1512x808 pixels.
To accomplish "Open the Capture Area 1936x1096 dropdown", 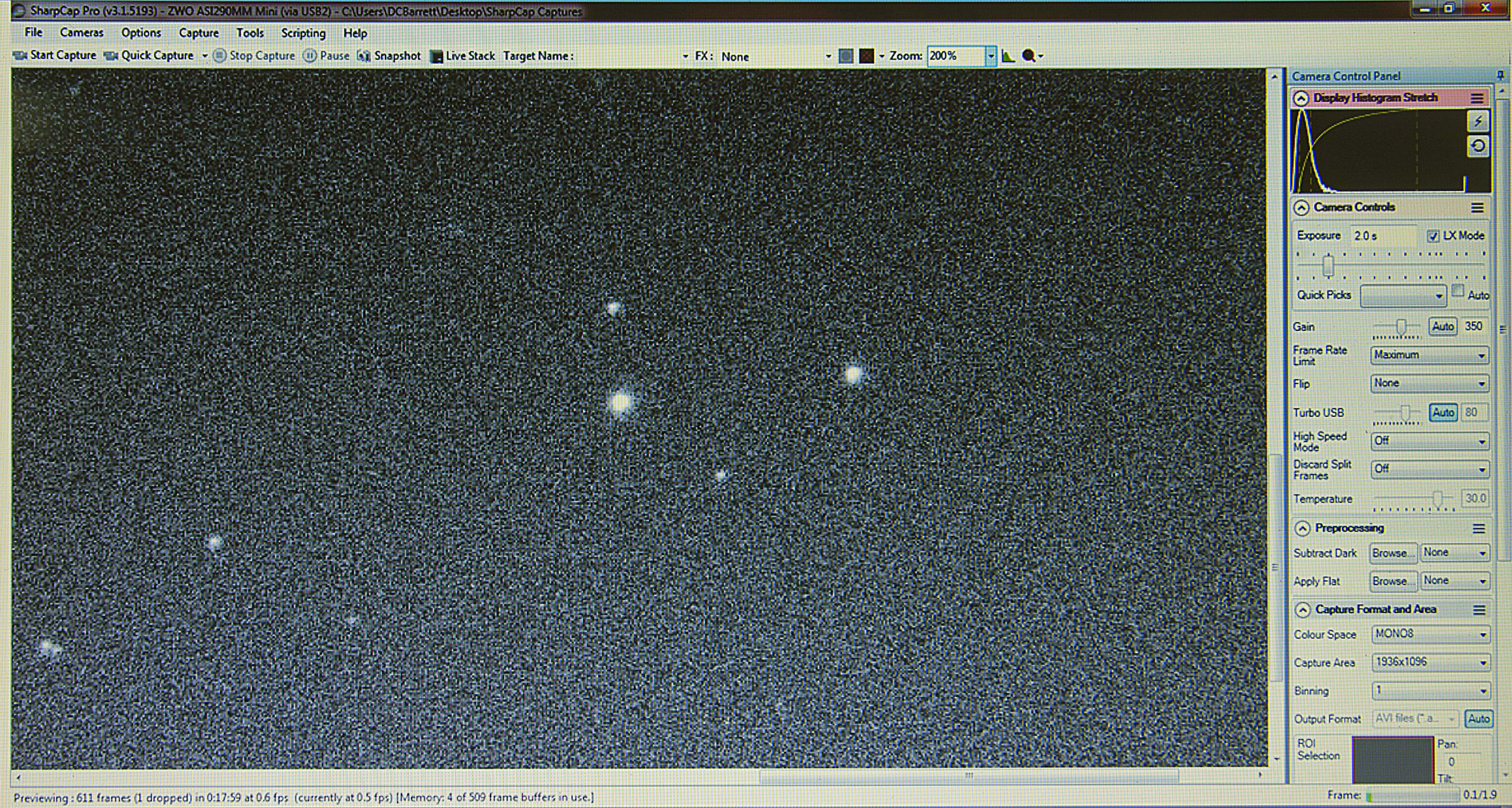I will [x=1430, y=662].
